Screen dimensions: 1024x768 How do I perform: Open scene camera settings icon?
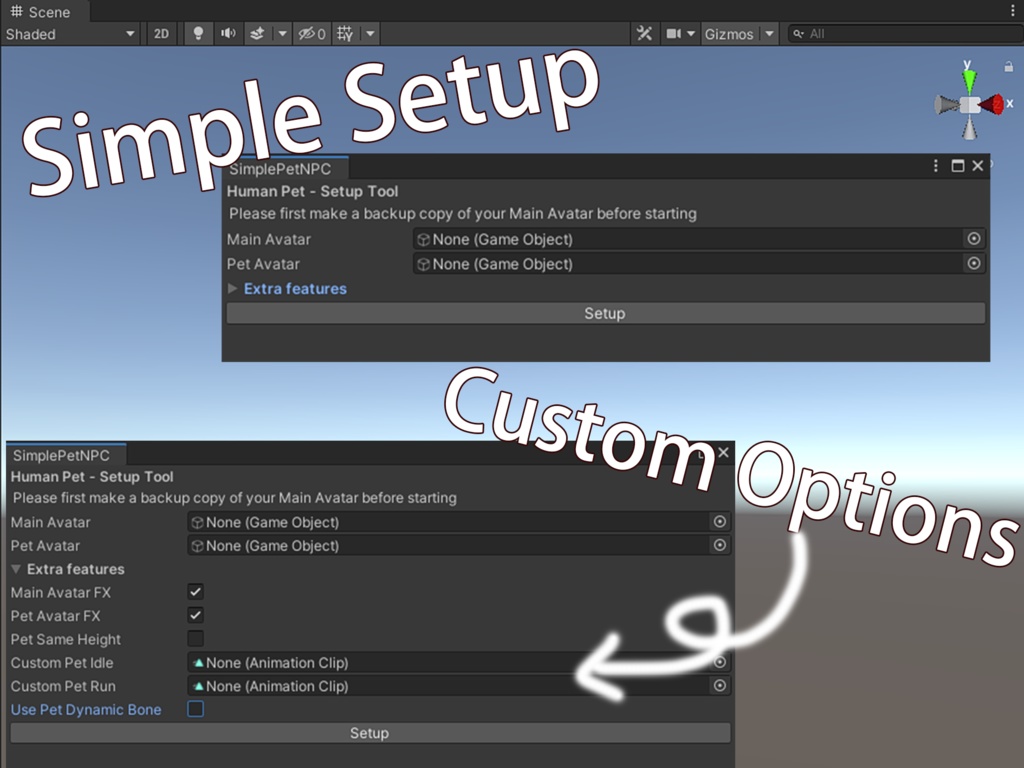(x=673, y=34)
